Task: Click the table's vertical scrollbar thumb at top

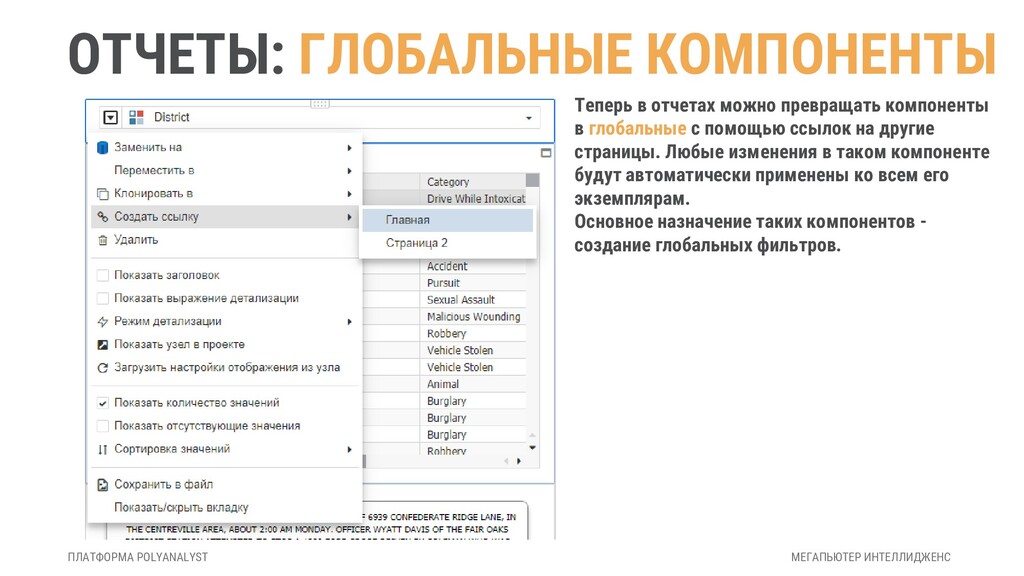Action: (532, 180)
